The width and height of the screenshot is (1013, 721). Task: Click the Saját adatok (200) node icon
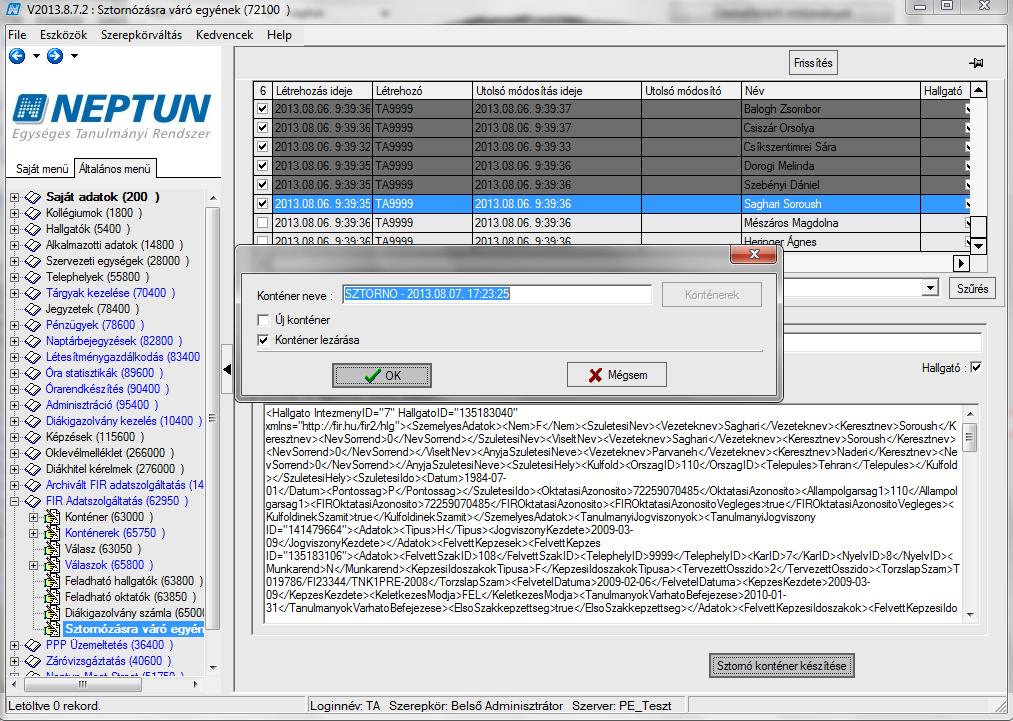[x=33, y=197]
